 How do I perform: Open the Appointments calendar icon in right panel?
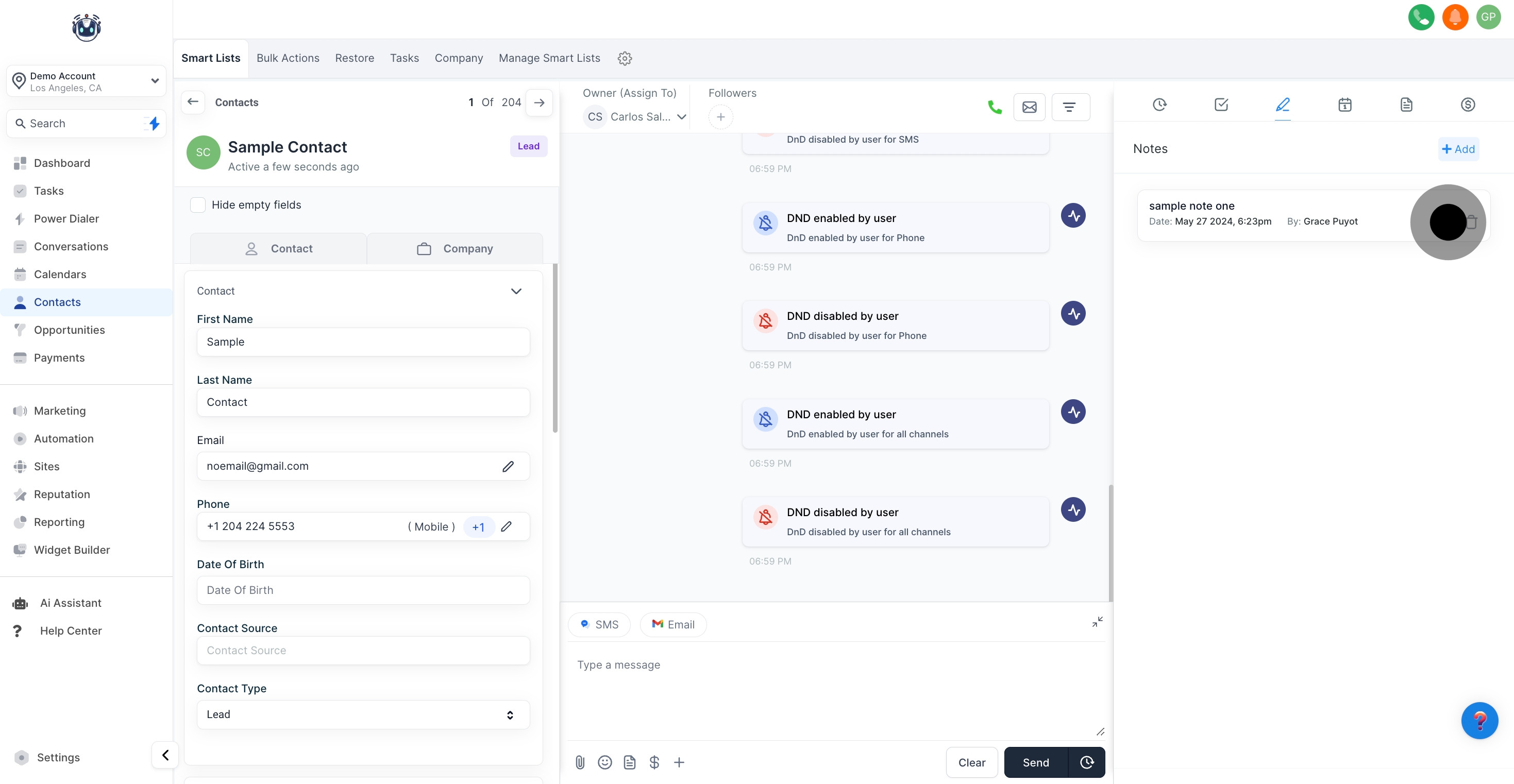point(1344,105)
